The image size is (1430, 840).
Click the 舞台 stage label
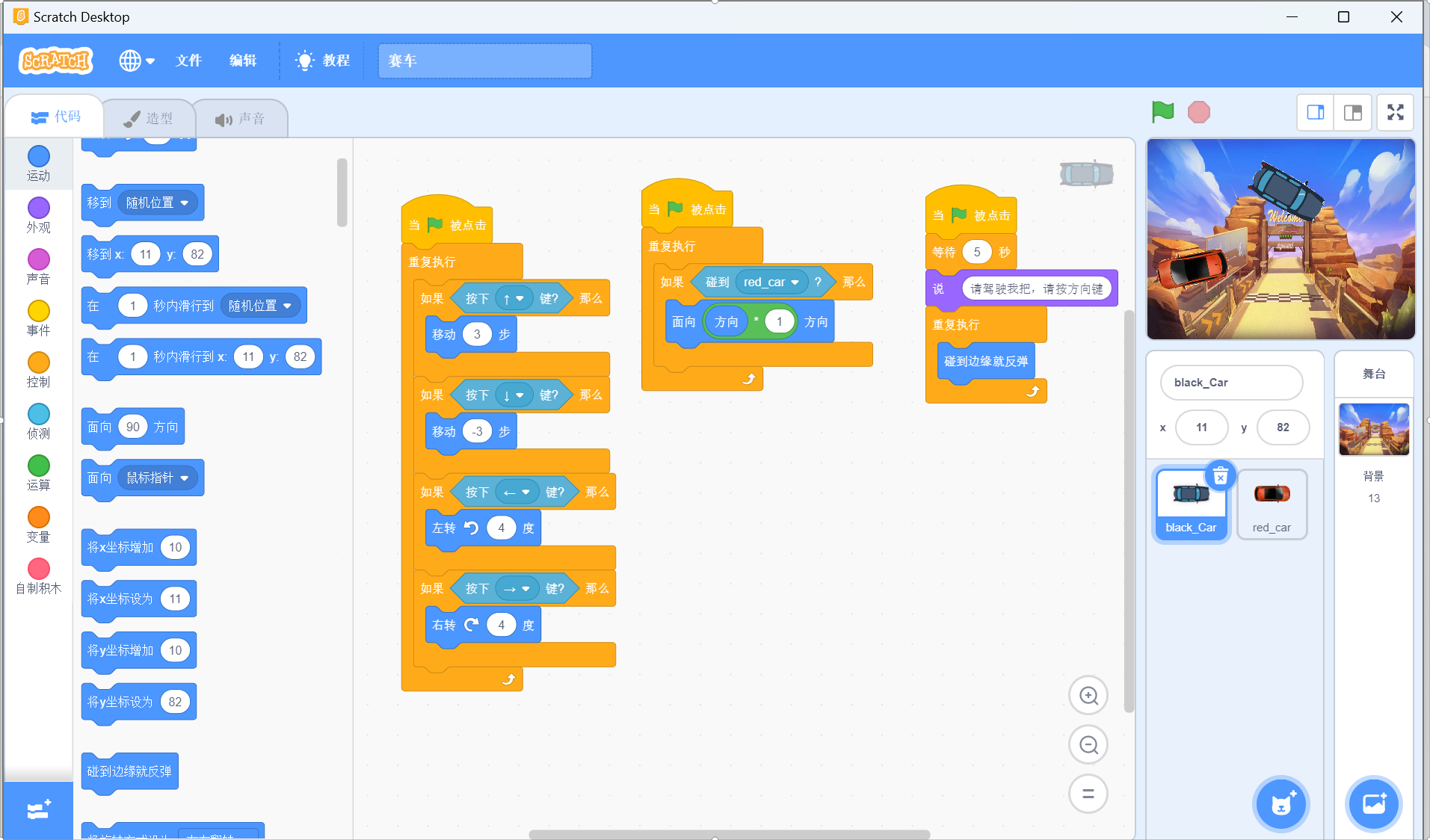coord(1373,374)
